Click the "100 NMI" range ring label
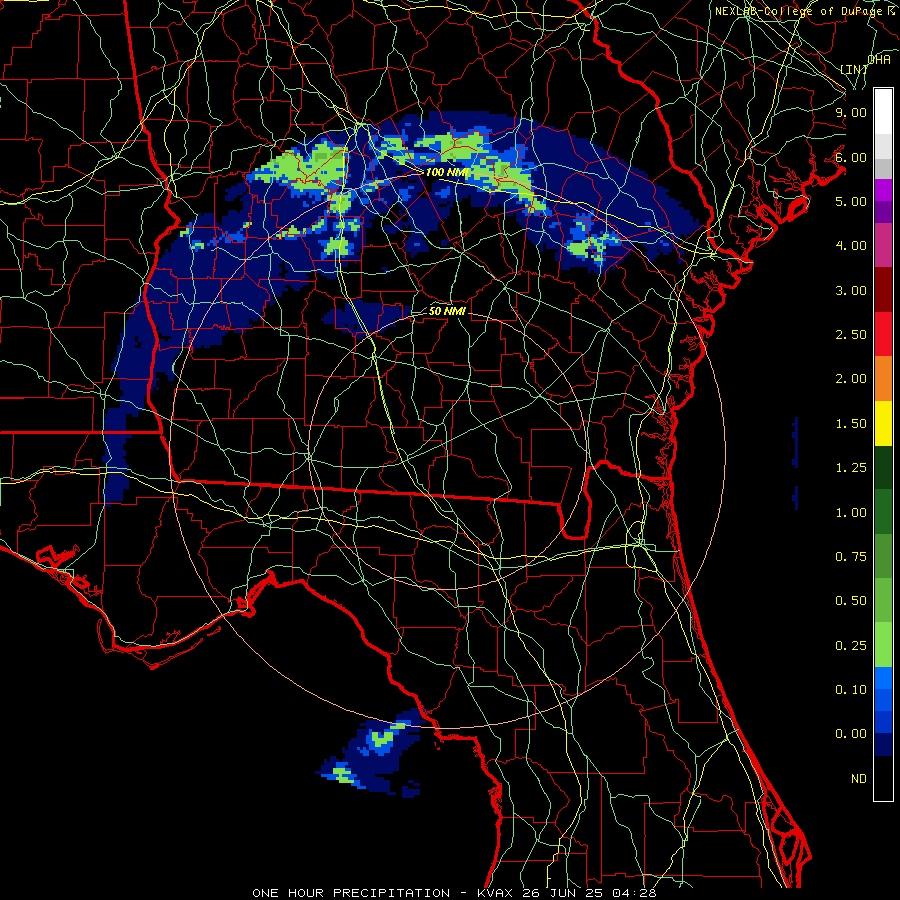The height and width of the screenshot is (900, 900). click(447, 172)
